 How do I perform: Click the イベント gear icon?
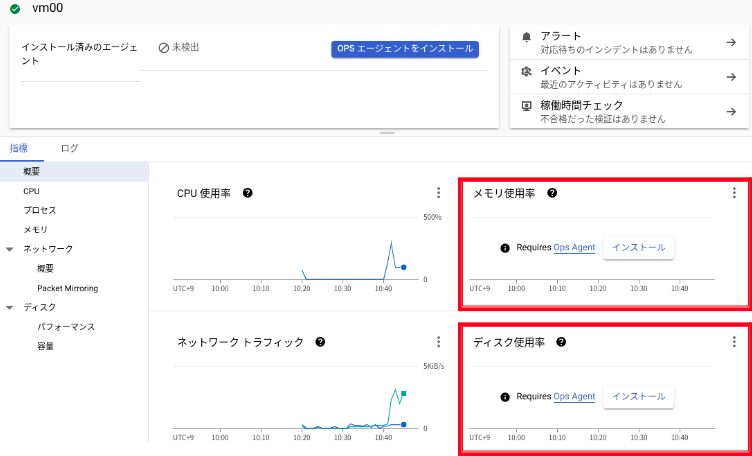(527, 72)
